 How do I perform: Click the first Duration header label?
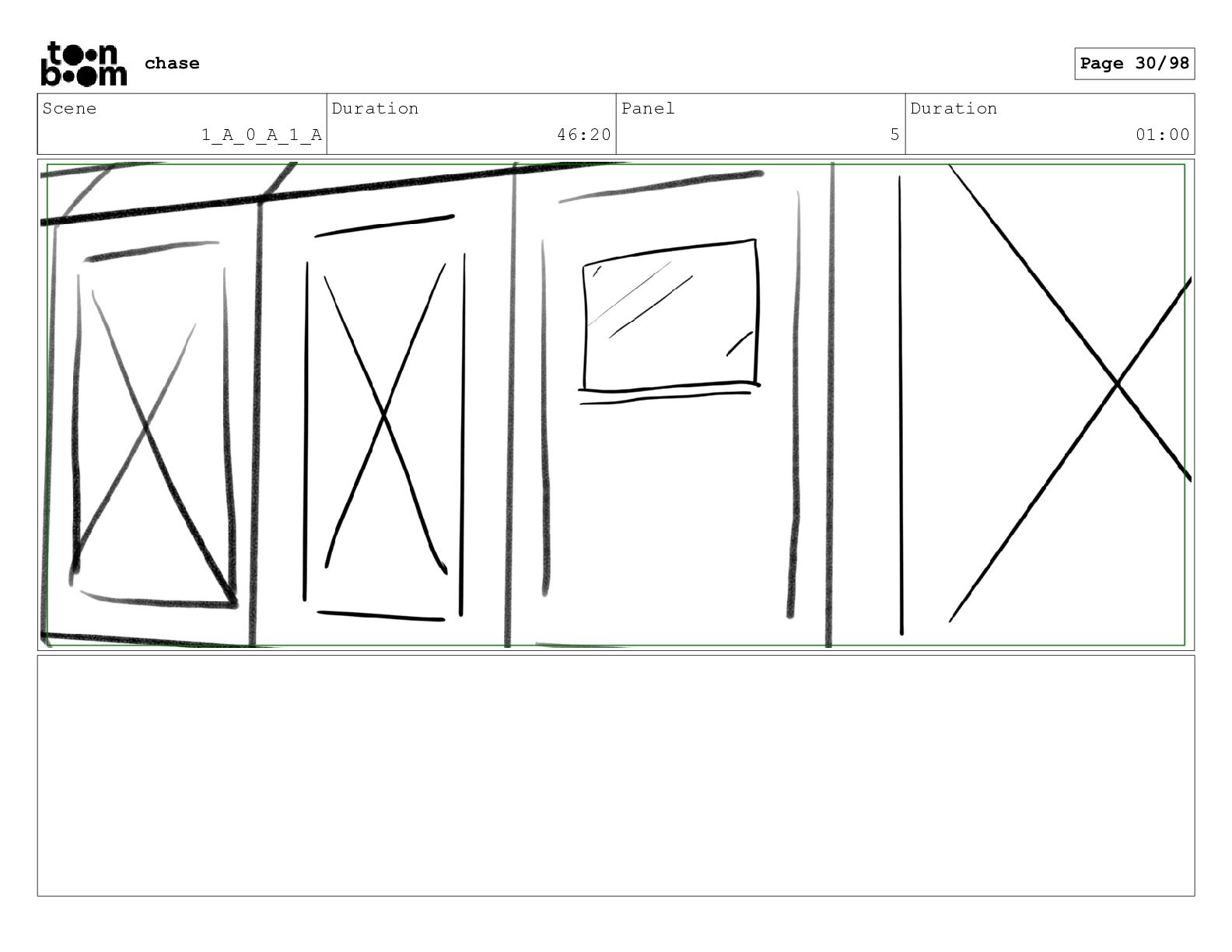(375, 108)
